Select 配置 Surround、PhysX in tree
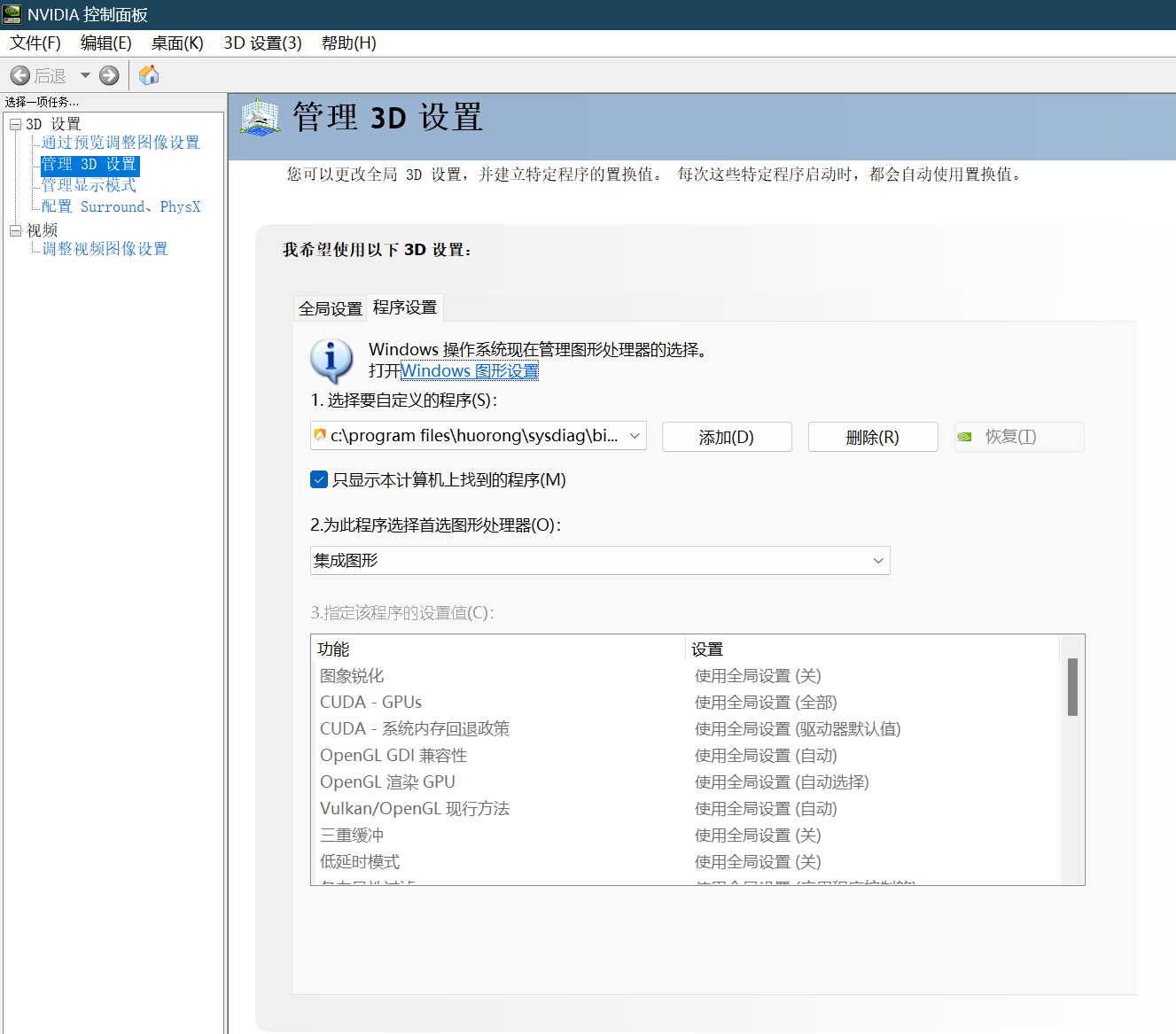The height and width of the screenshot is (1034, 1176). click(x=121, y=206)
